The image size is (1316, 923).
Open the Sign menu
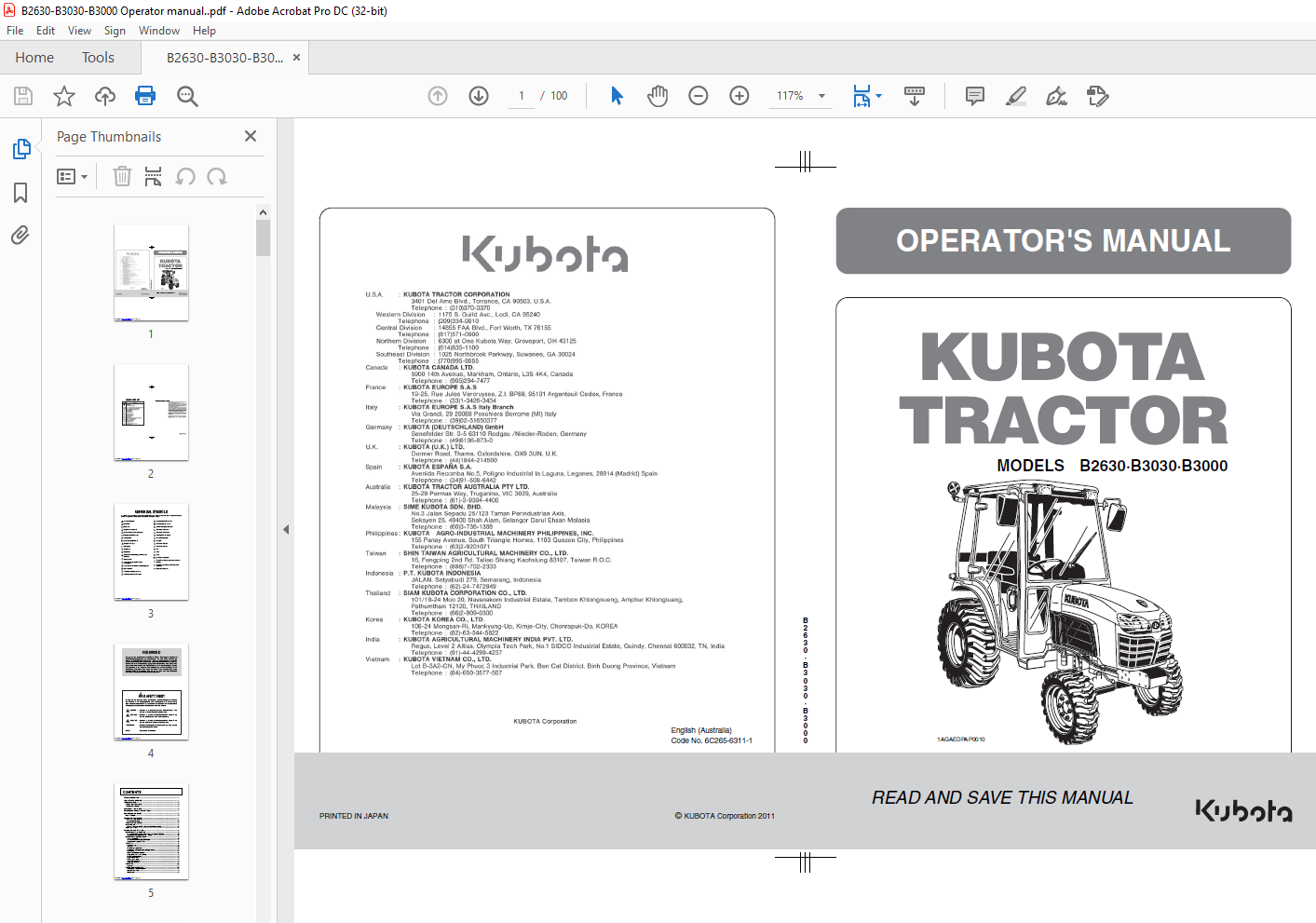click(x=115, y=31)
